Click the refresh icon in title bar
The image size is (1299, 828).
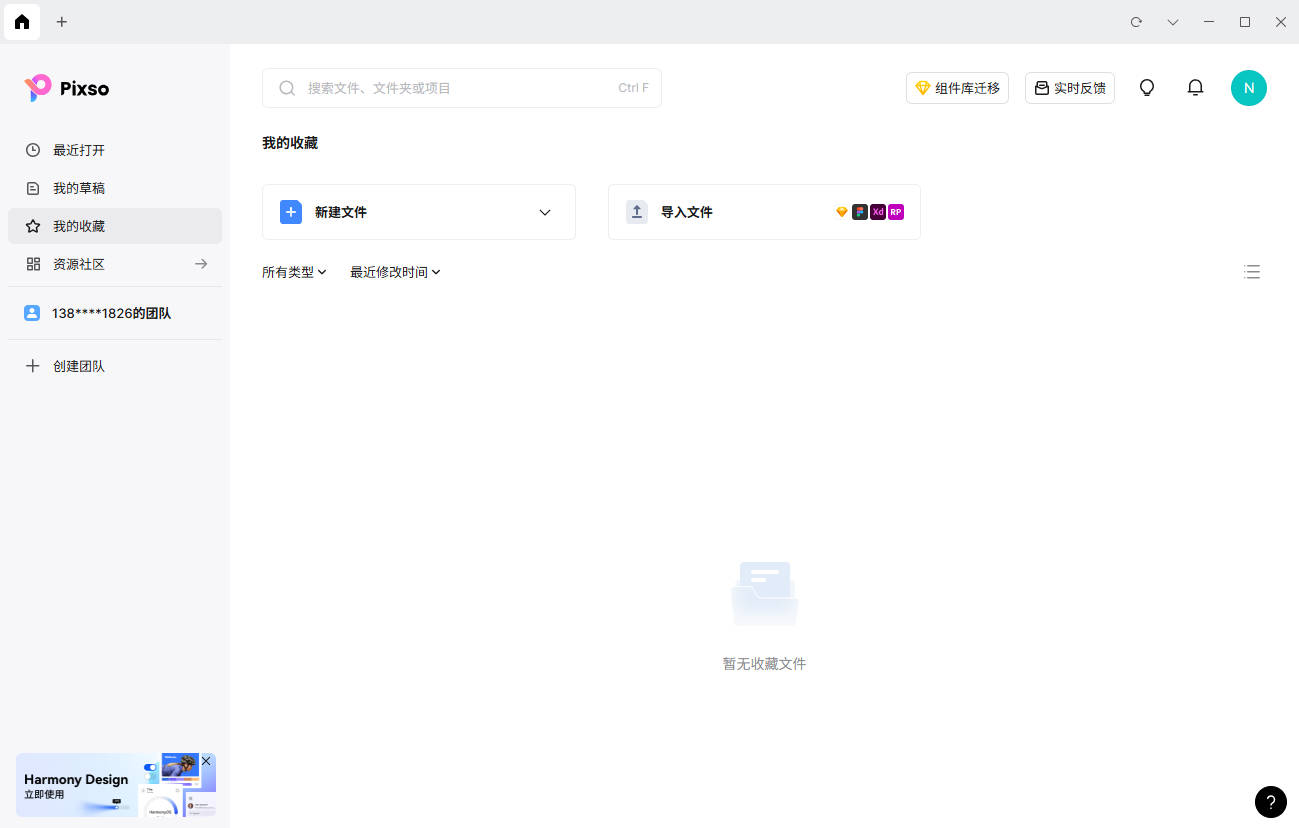pos(1136,22)
